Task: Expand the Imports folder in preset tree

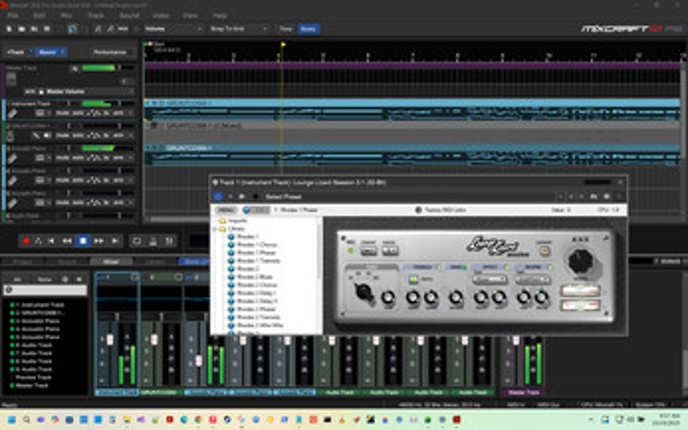Action: coord(222,222)
